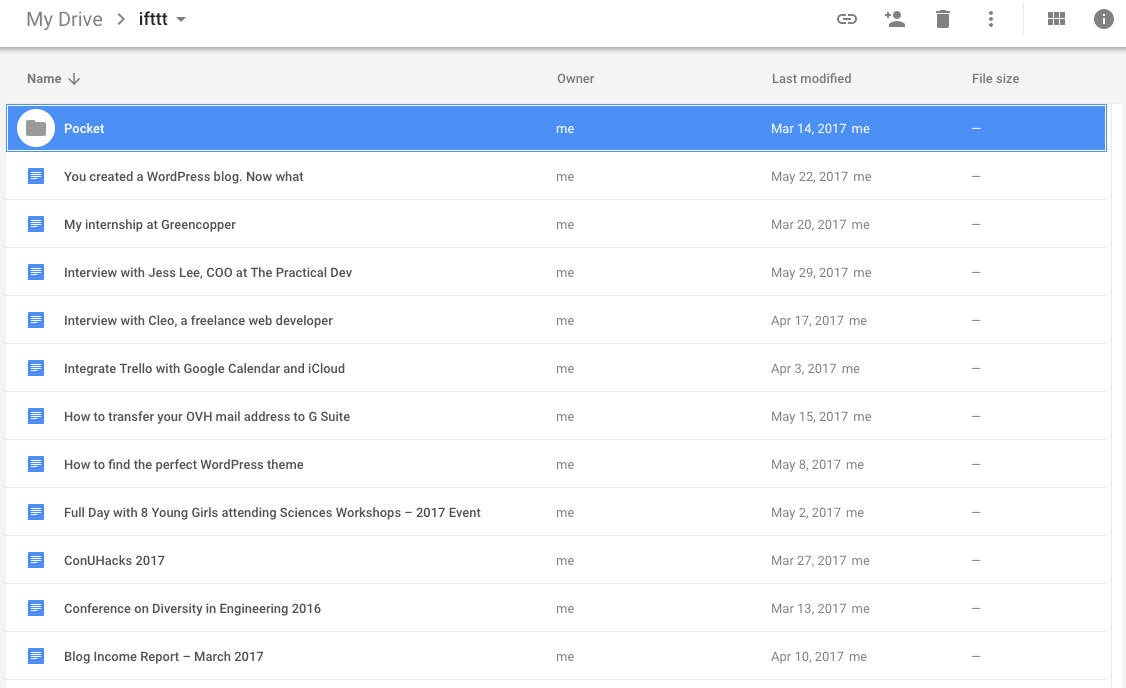
Task: Navigate to My Drive breadcrumb
Action: coord(65,19)
